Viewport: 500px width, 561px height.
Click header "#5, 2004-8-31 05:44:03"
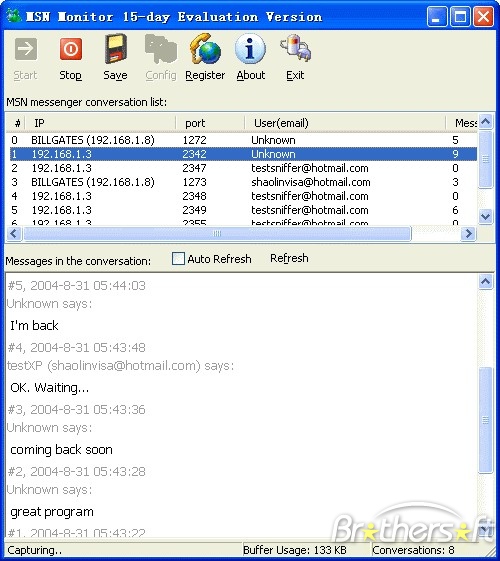77,286
